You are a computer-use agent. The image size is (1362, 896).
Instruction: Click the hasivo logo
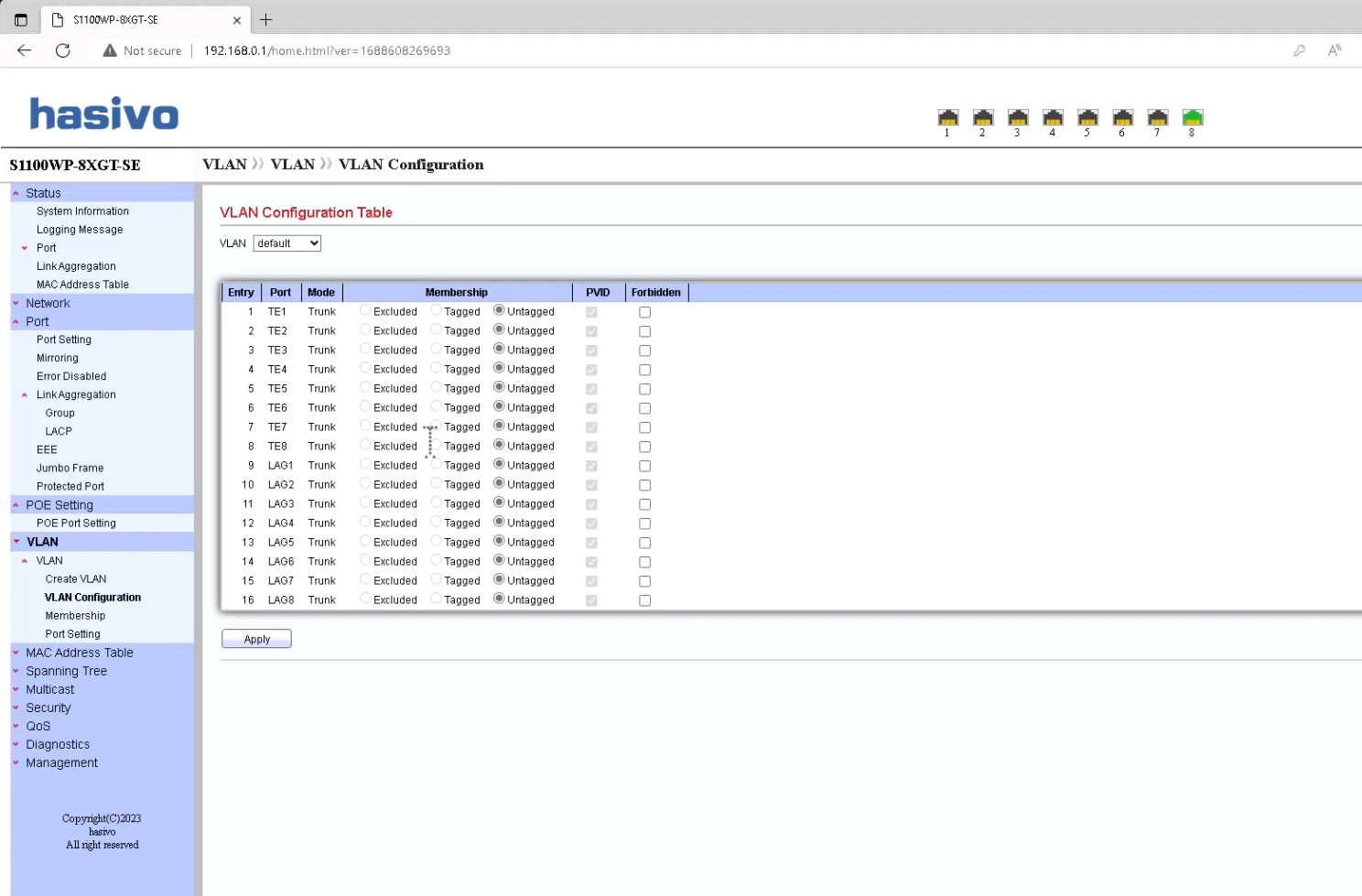click(104, 114)
